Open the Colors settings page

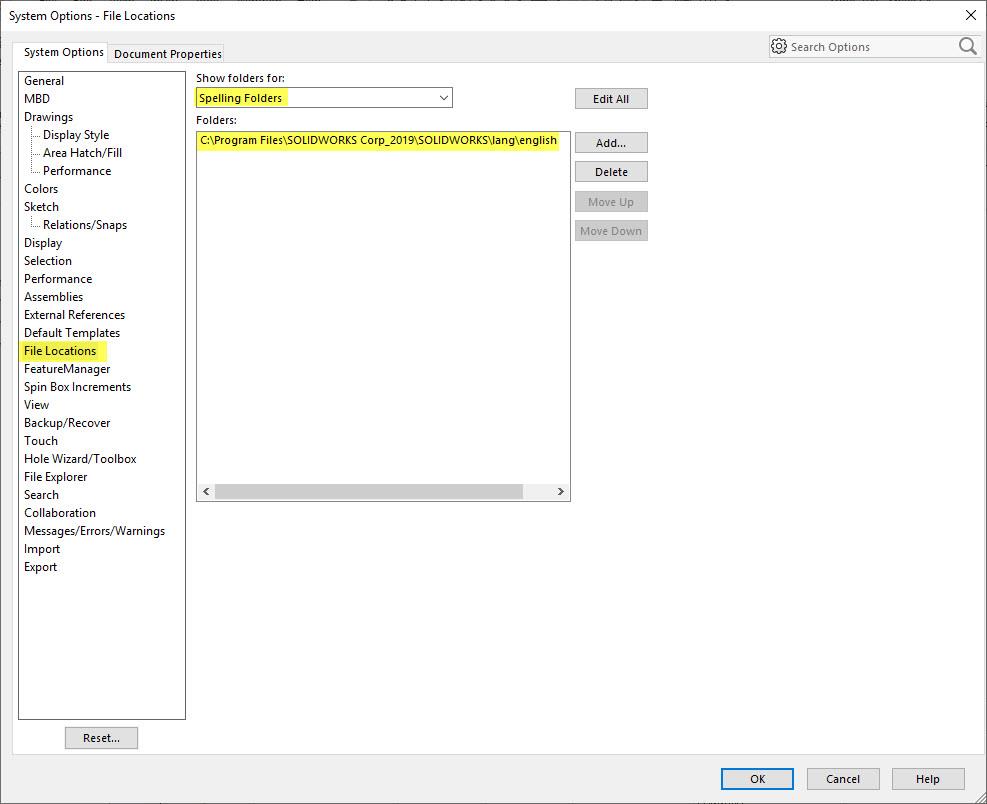click(41, 188)
